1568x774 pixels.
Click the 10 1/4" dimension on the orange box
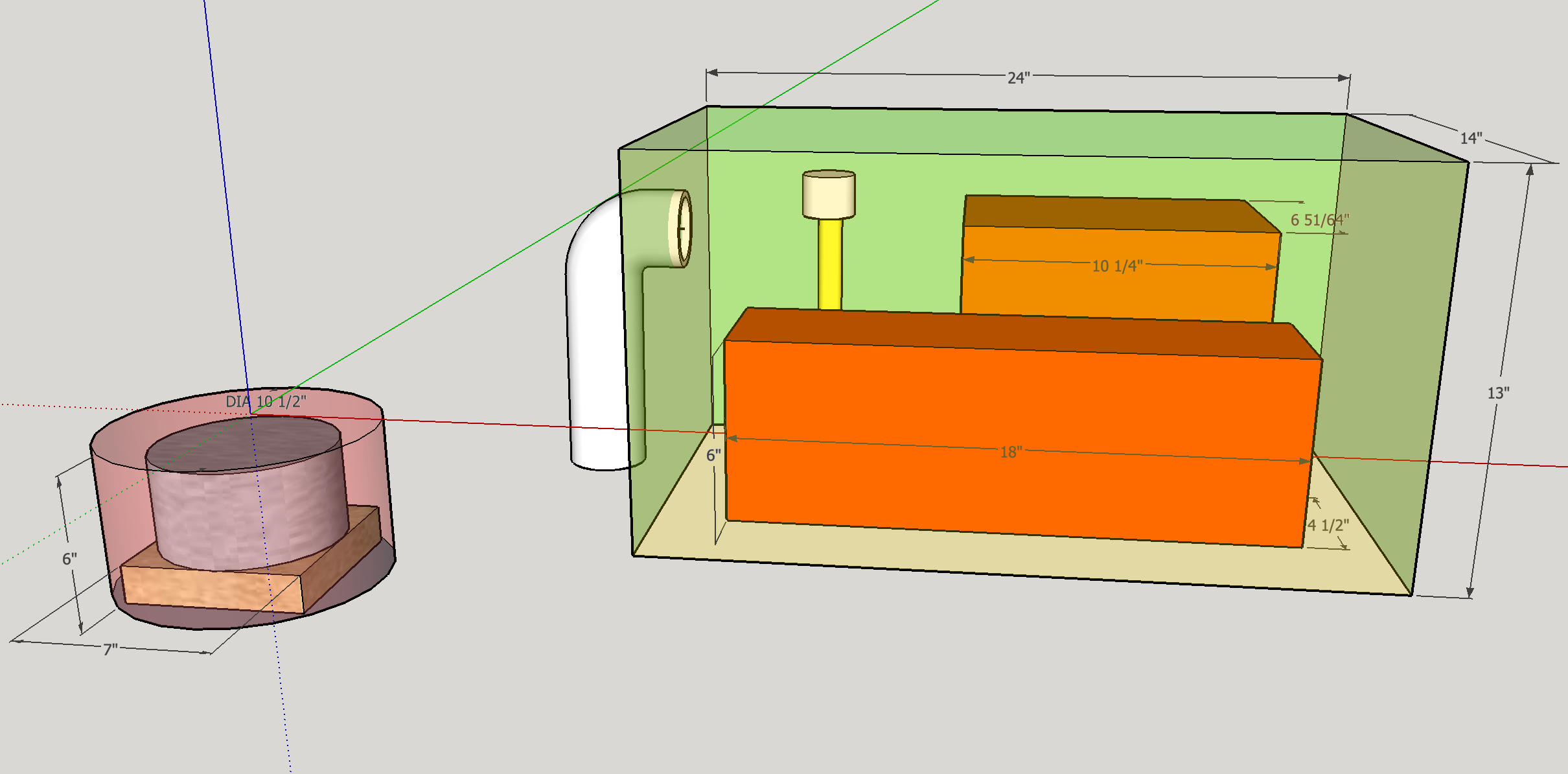[1117, 266]
